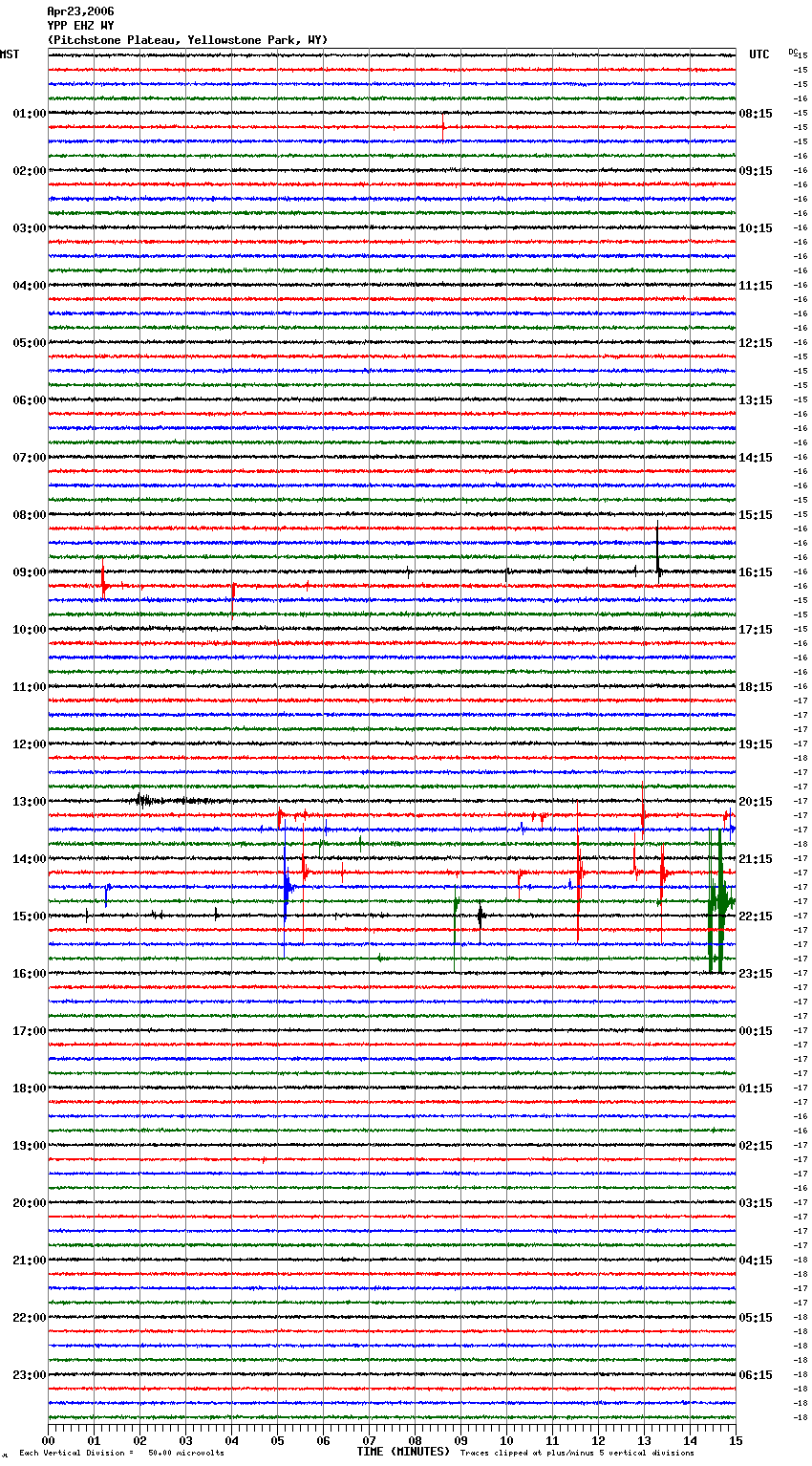Viewport: 812px width, 1466px height.
Task: Click the 14:15 UTC time label
Action: (x=756, y=458)
